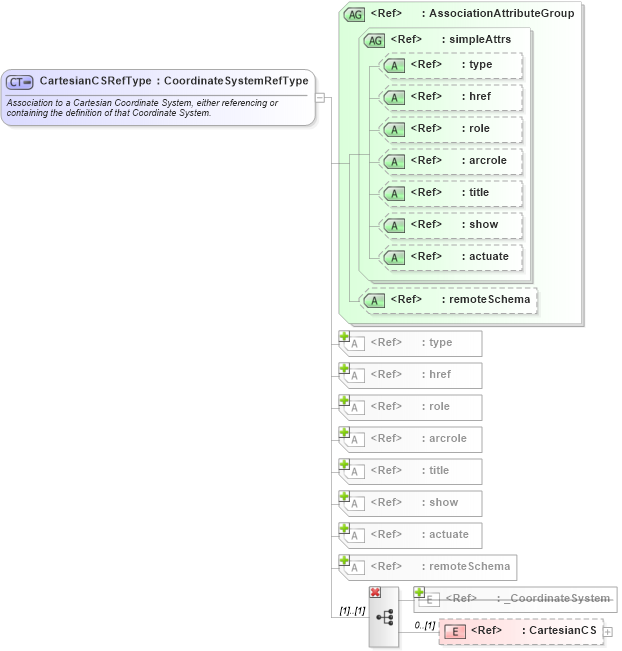Click green plus icon on inherited show attribute
The width and height of the screenshot is (622, 651).
click(x=344, y=496)
